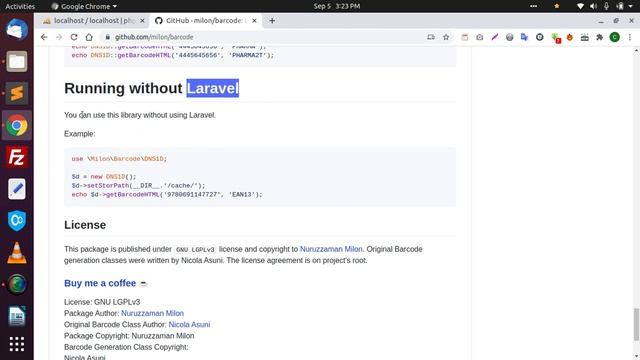
Task: Open the Chrome three-dot menu
Action: 630,37
